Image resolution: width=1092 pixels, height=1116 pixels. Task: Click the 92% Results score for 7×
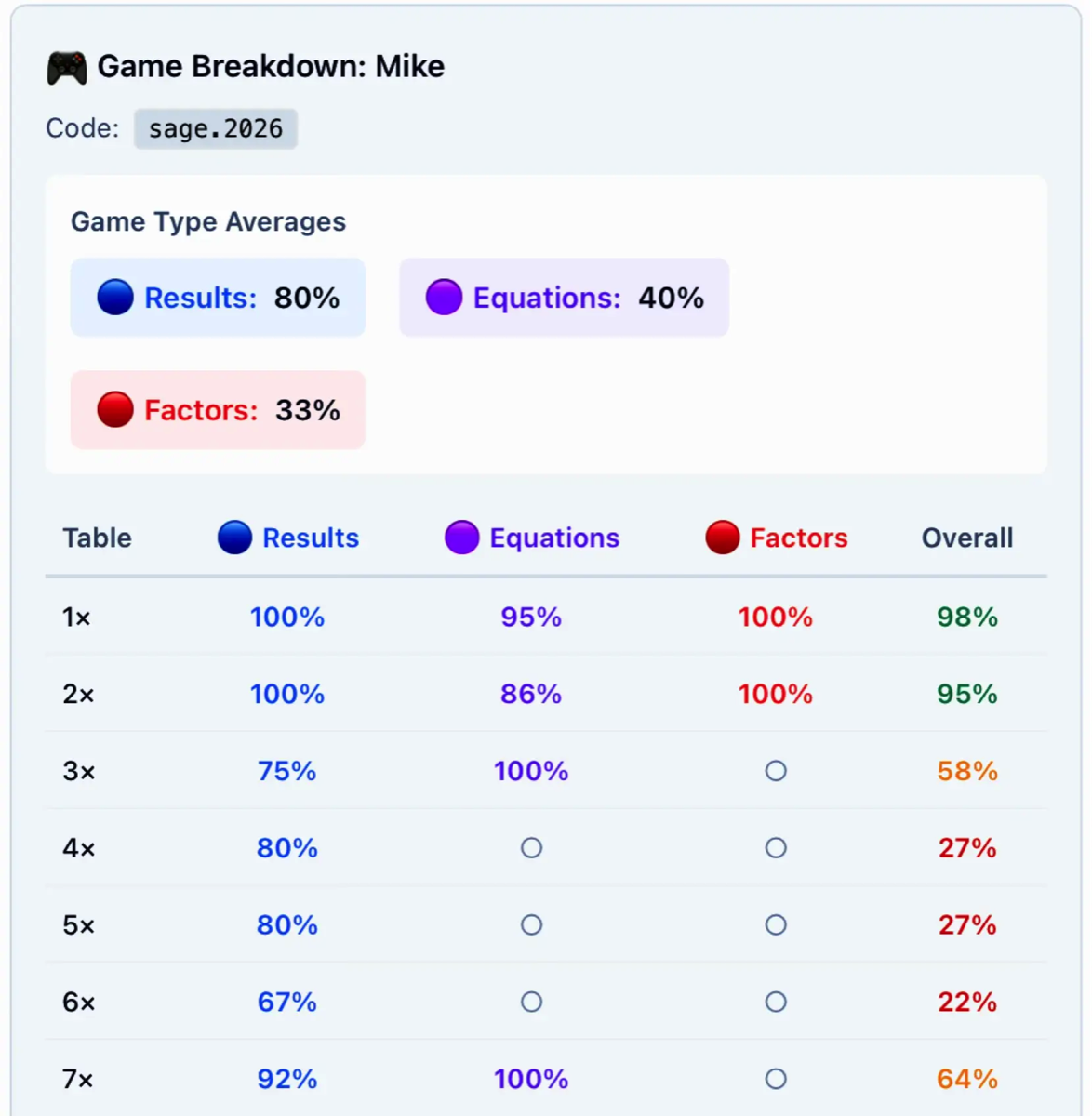pyautogui.click(x=287, y=1079)
